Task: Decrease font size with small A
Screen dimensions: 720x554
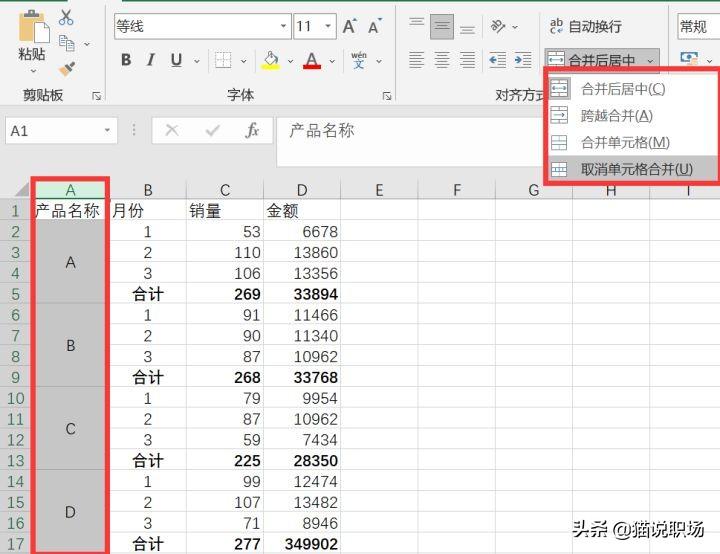Action: click(375, 26)
